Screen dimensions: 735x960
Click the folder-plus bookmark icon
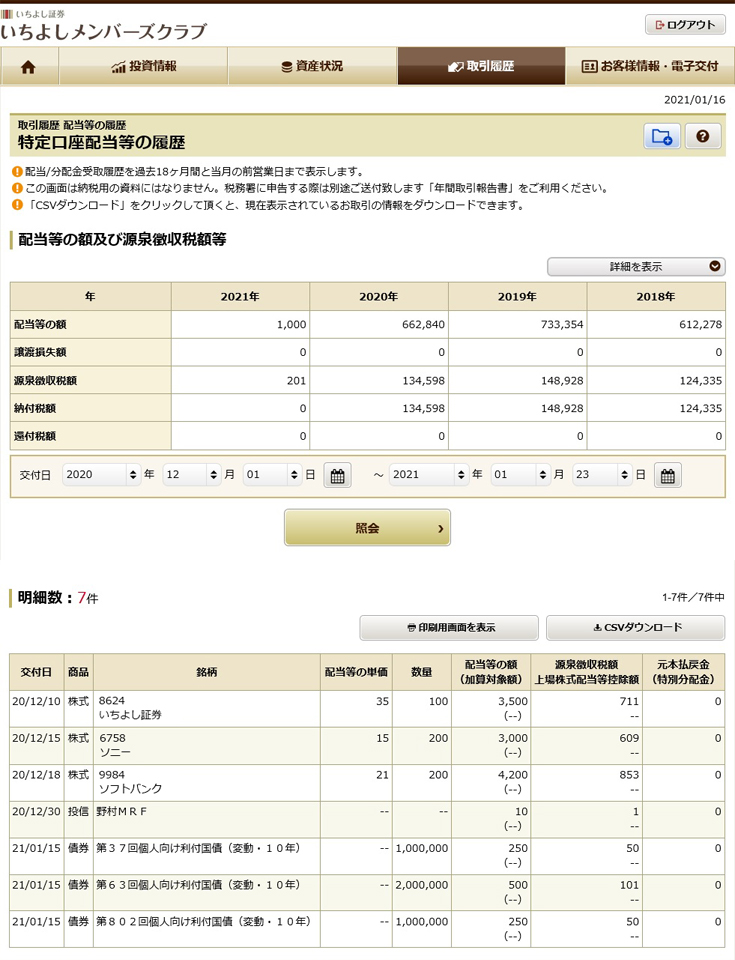click(661, 138)
